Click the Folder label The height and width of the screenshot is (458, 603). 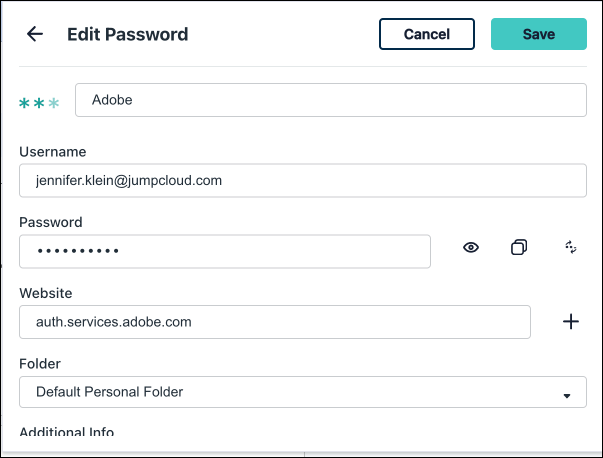click(41, 364)
